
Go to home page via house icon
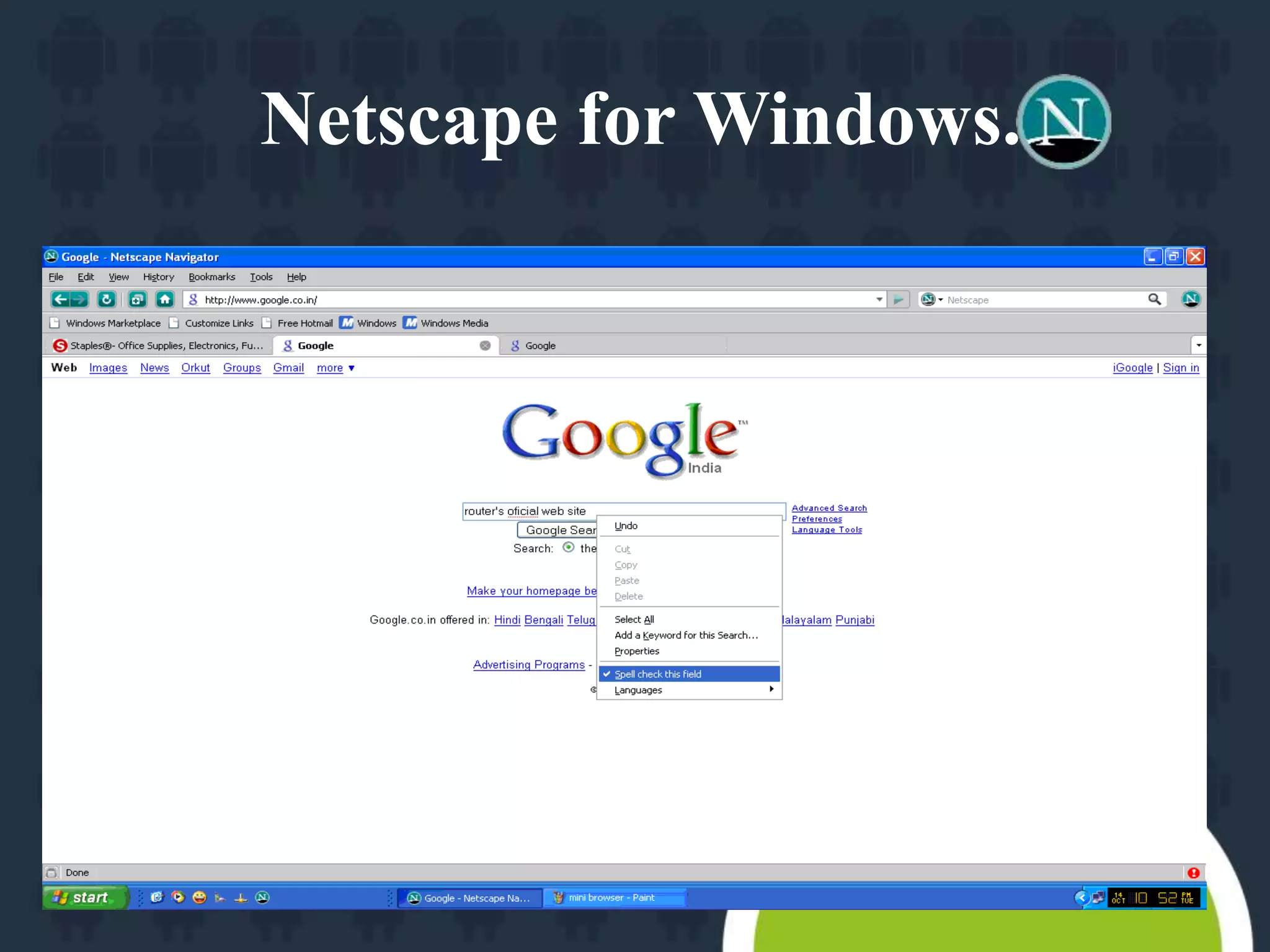[x=164, y=300]
